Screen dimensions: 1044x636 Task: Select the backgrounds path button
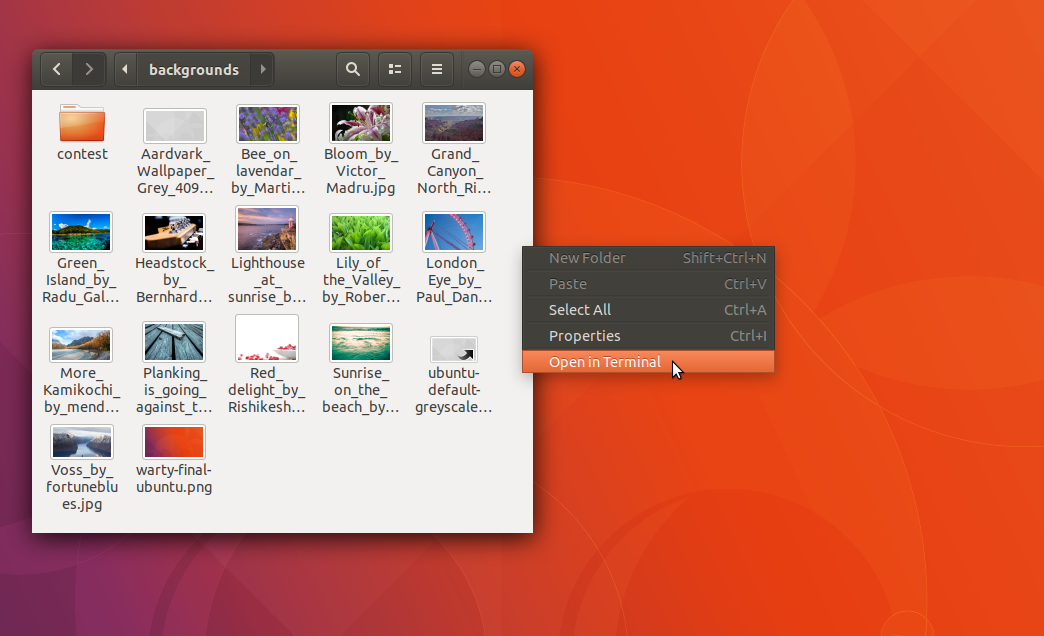pyautogui.click(x=194, y=69)
